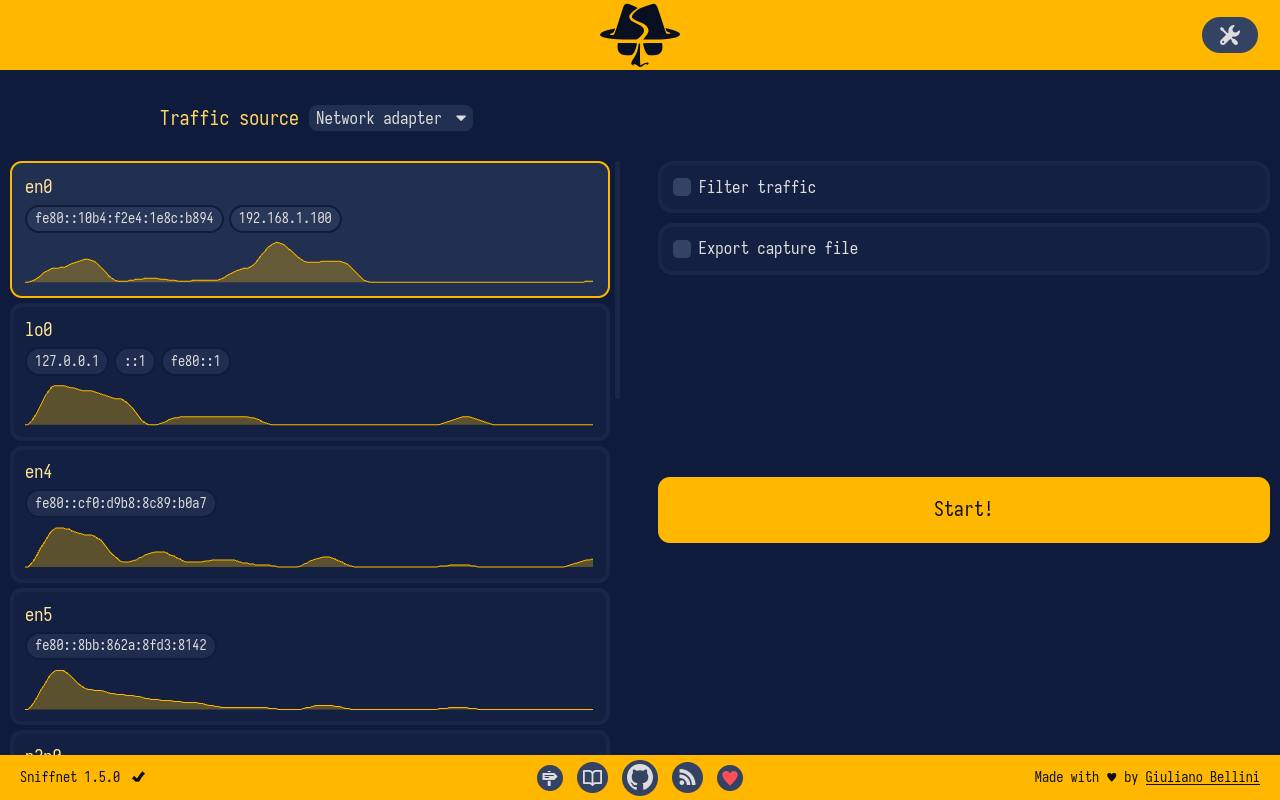The width and height of the screenshot is (1280, 800).
Task: Click the RSS news feed icon
Action: coord(687,778)
